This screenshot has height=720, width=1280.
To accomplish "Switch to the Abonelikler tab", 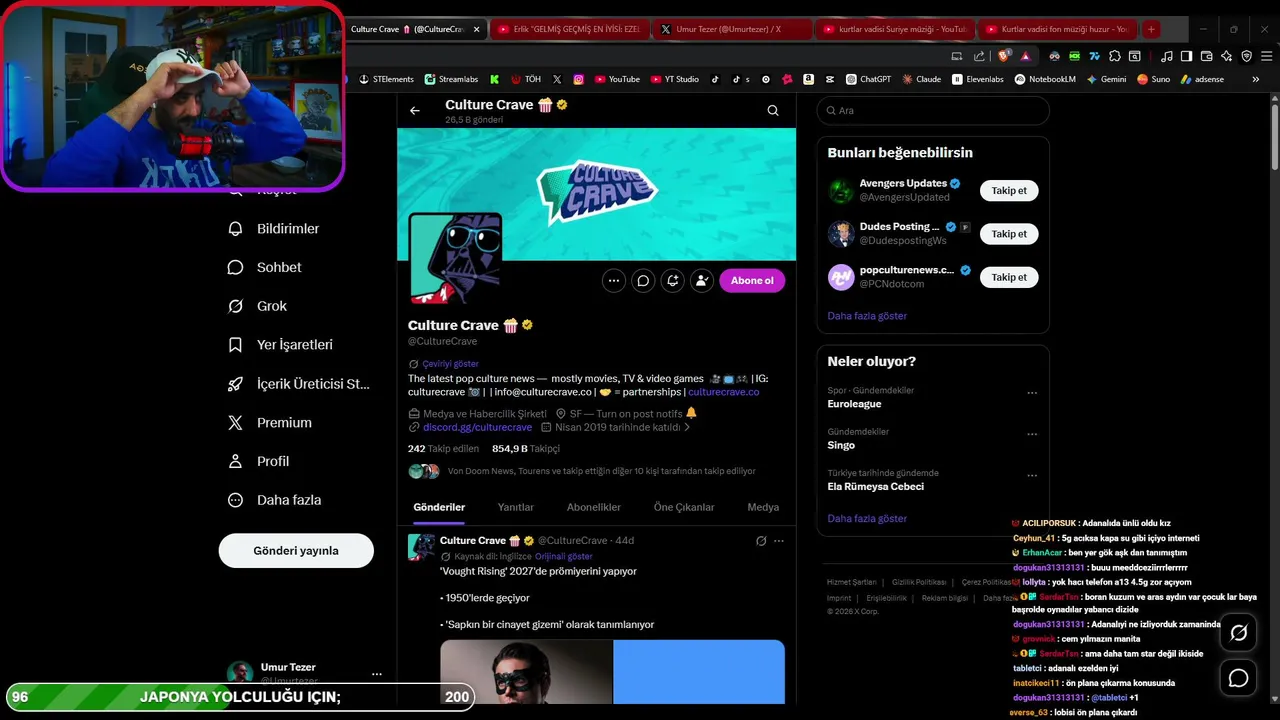I will (594, 507).
